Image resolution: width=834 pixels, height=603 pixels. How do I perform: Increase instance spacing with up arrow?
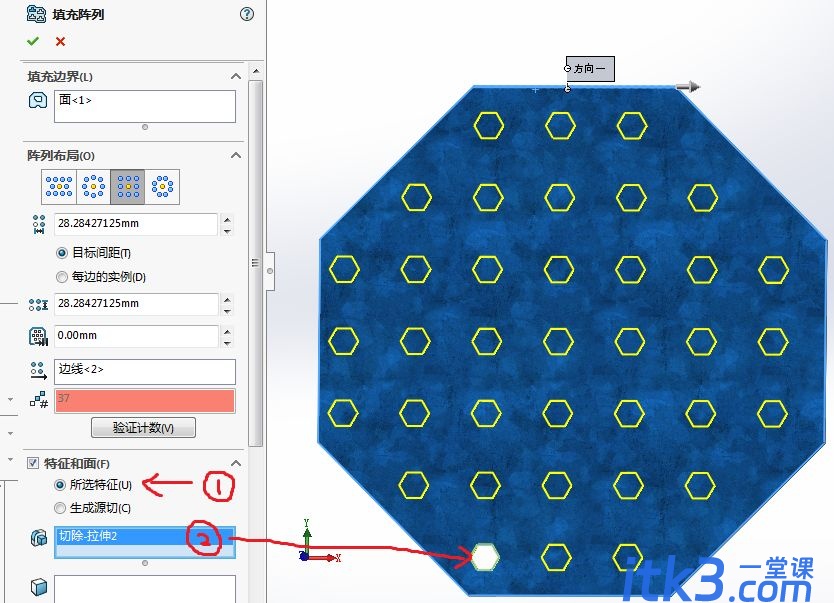tap(227, 299)
